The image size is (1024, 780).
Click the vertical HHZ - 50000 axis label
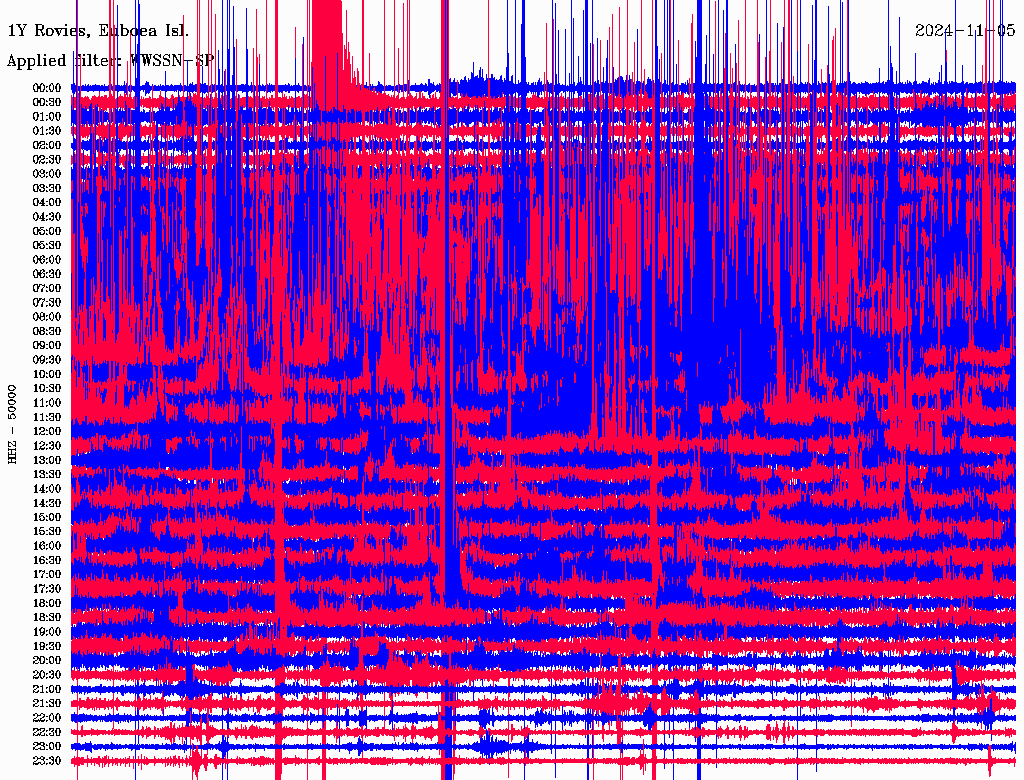pyautogui.click(x=13, y=423)
